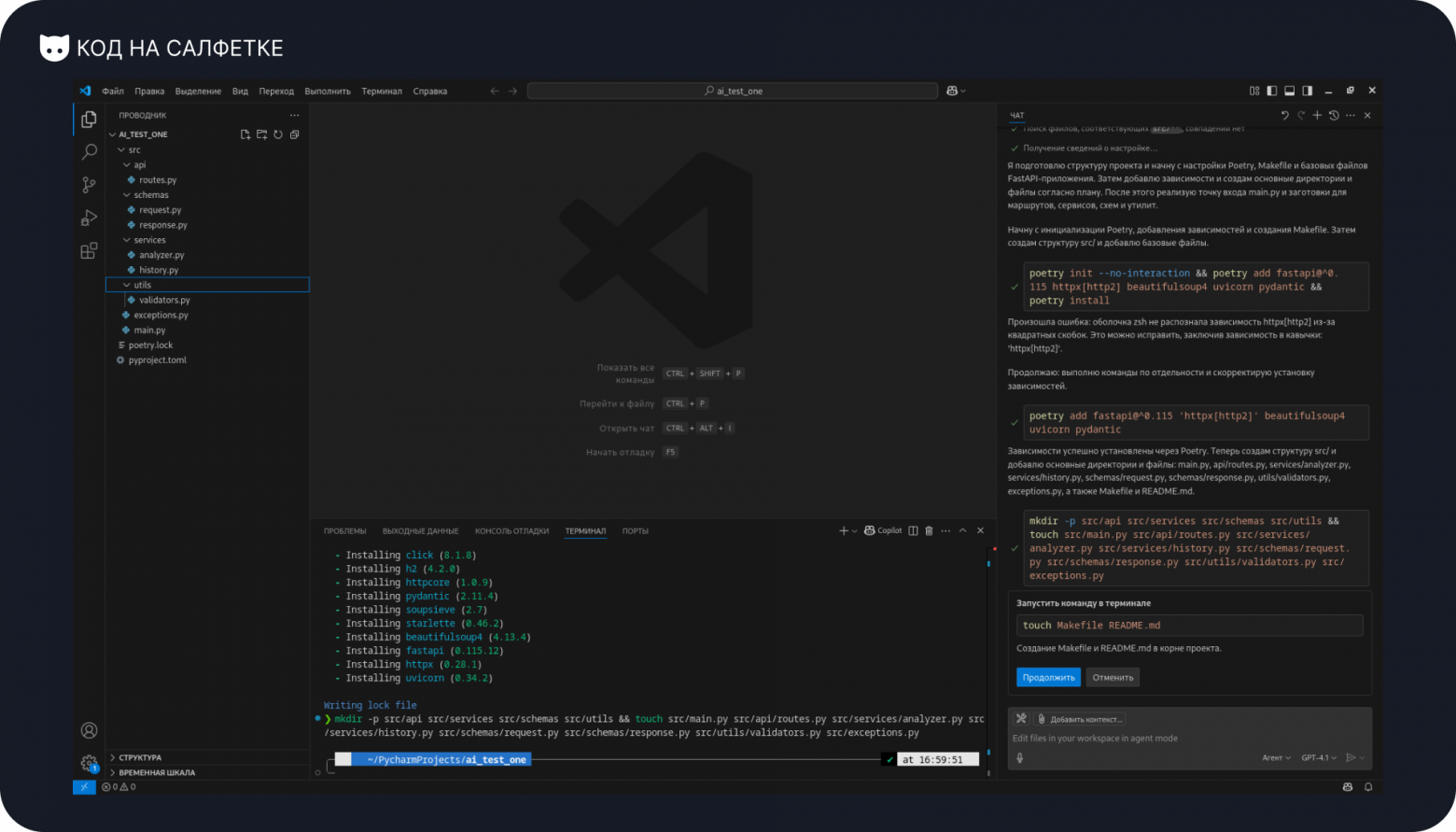
Task: Open the Run and Debug view
Action: point(89,218)
